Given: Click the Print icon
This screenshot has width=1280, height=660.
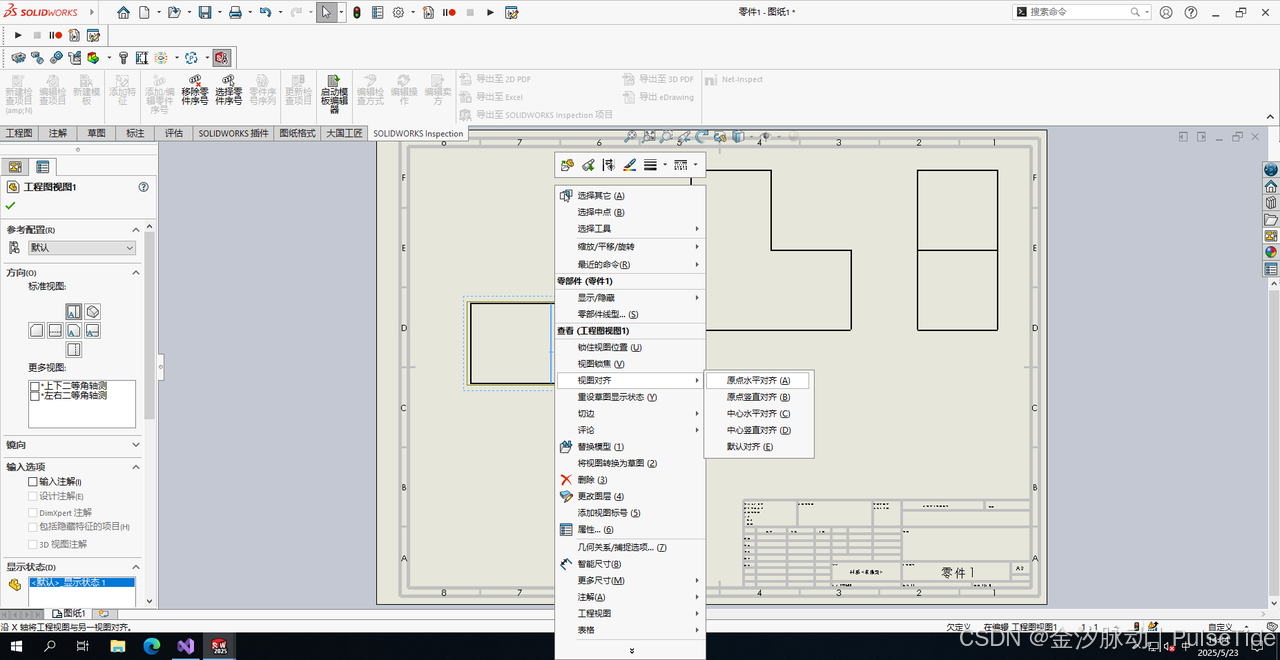Looking at the screenshot, I should (235, 13).
